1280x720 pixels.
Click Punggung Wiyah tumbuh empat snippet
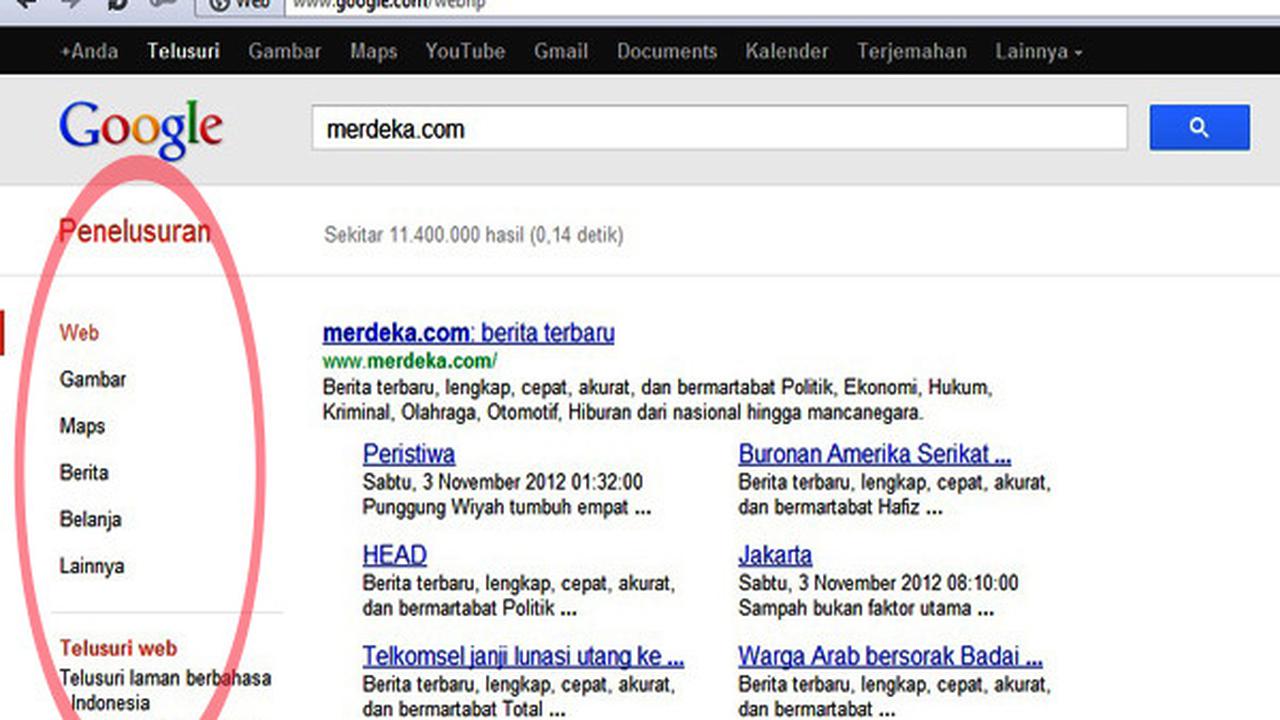(x=507, y=508)
